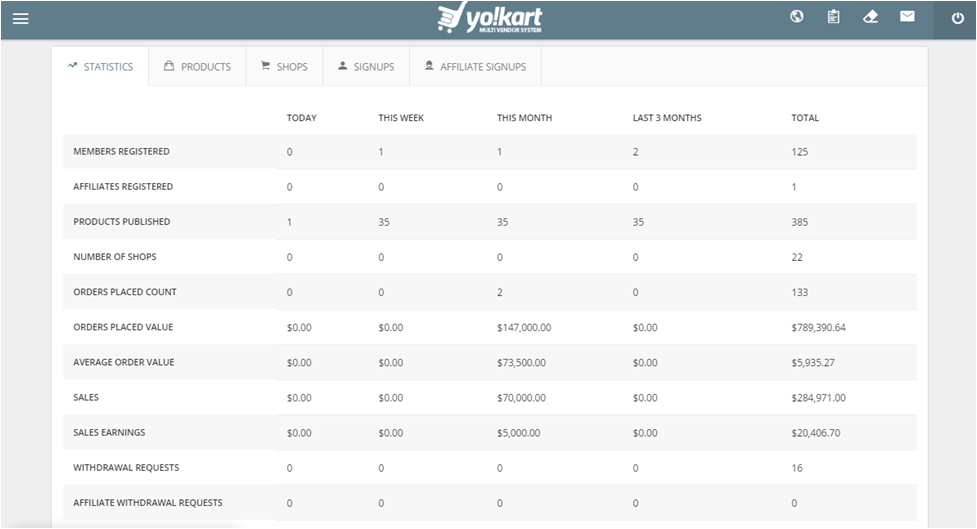Screen dimensions: 977x529
Task: Click Products Published this week value 35
Action: point(384,222)
